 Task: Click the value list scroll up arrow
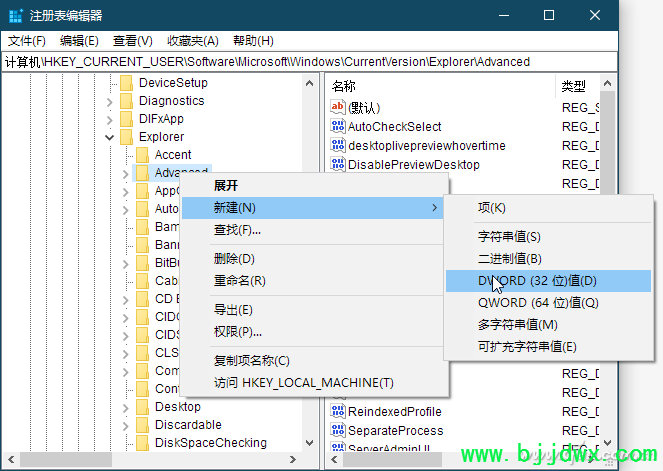click(x=608, y=83)
